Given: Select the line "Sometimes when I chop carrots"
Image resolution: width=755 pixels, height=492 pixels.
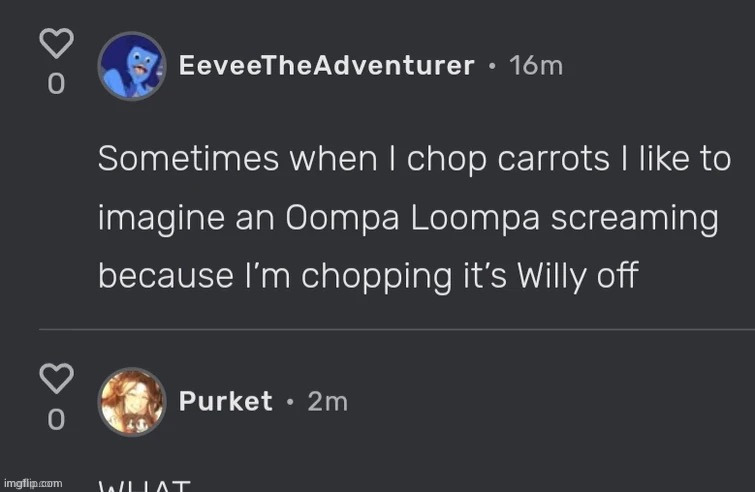Looking at the screenshot, I should click(x=354, y=159).
